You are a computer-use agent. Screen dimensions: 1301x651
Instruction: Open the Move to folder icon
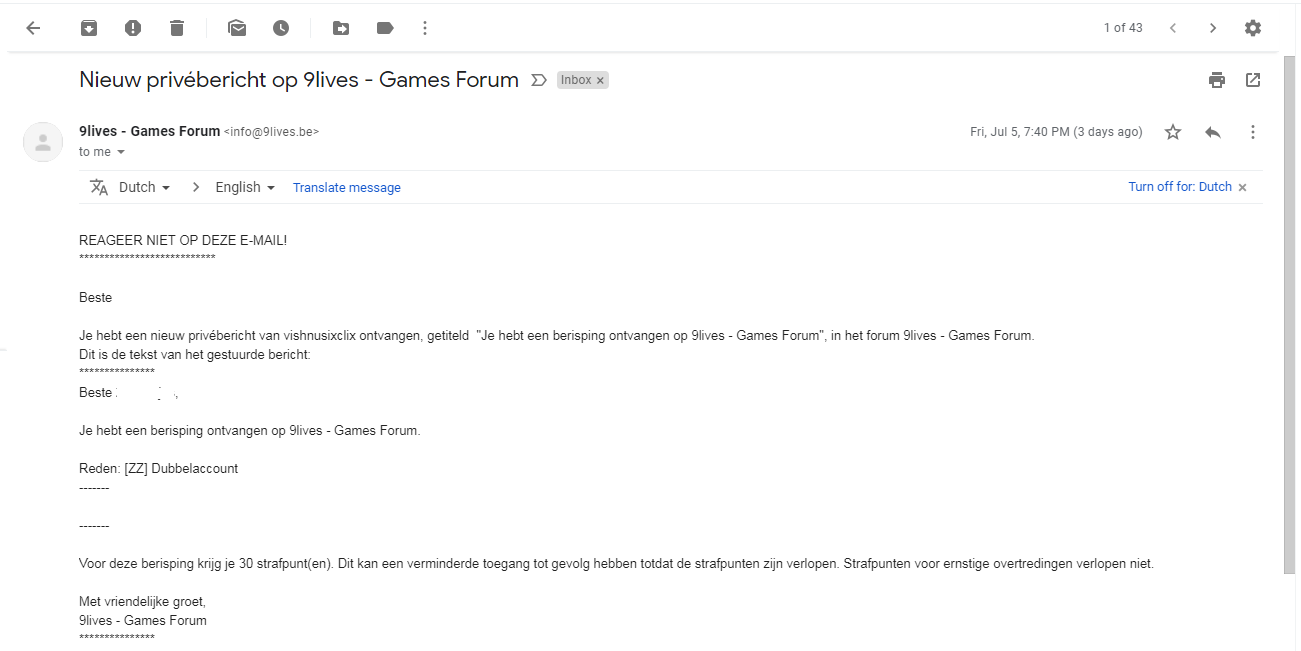click(341, 28)
